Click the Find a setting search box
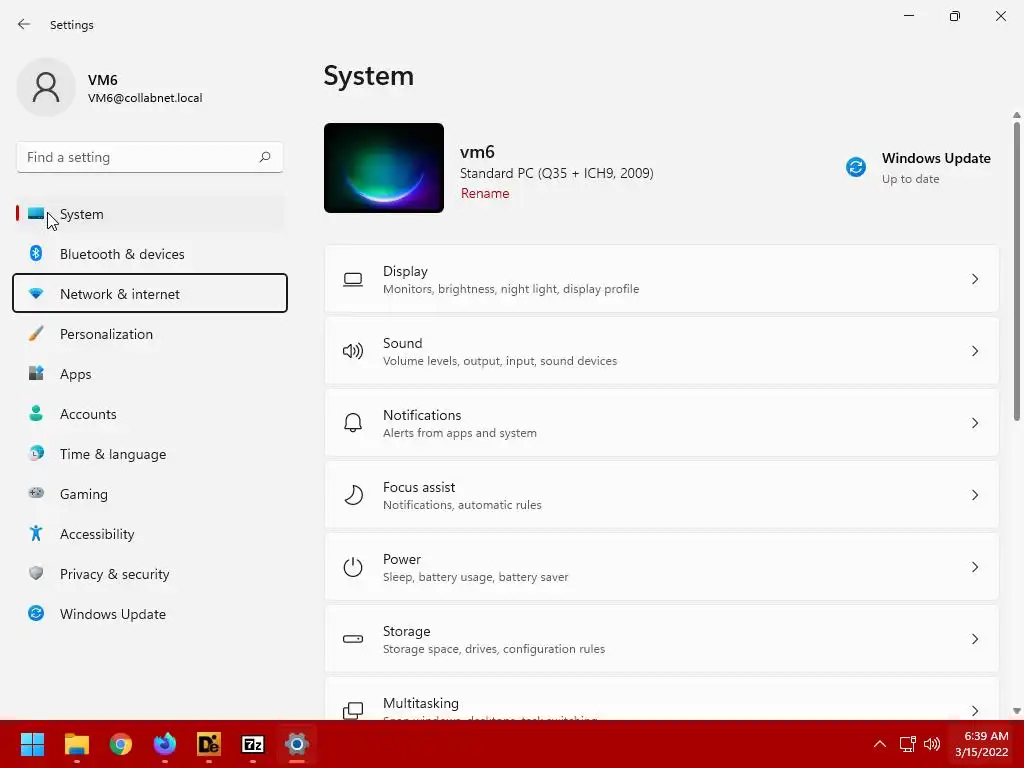The height and width of the screenshot is (768, 1024). point(150,157)
